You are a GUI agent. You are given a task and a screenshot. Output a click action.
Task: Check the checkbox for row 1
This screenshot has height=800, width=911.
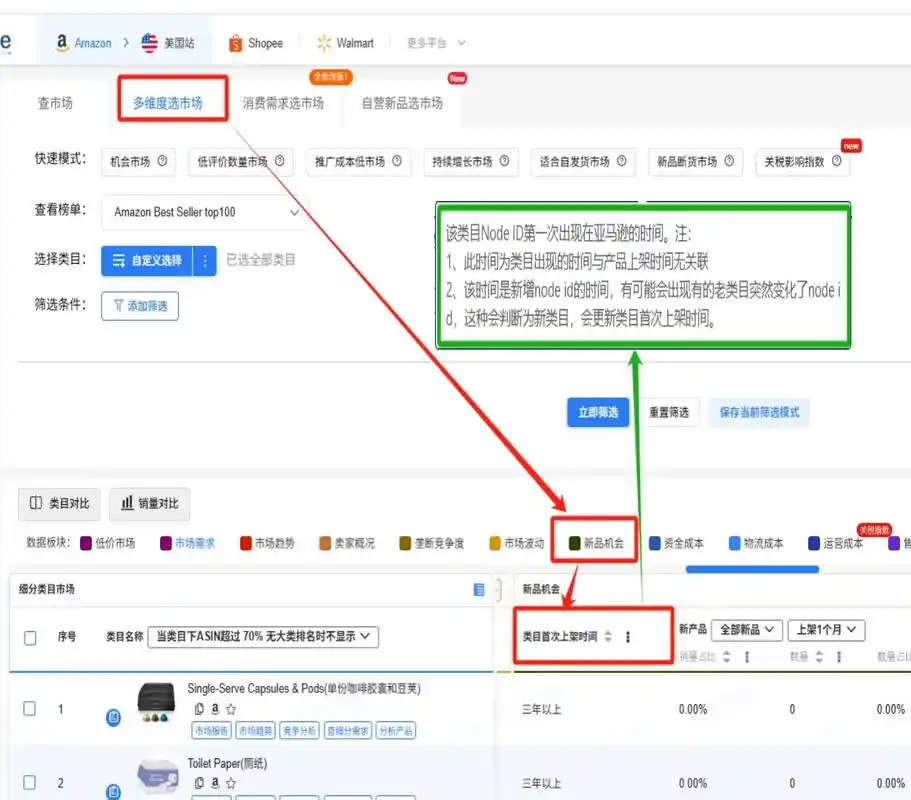30,708
